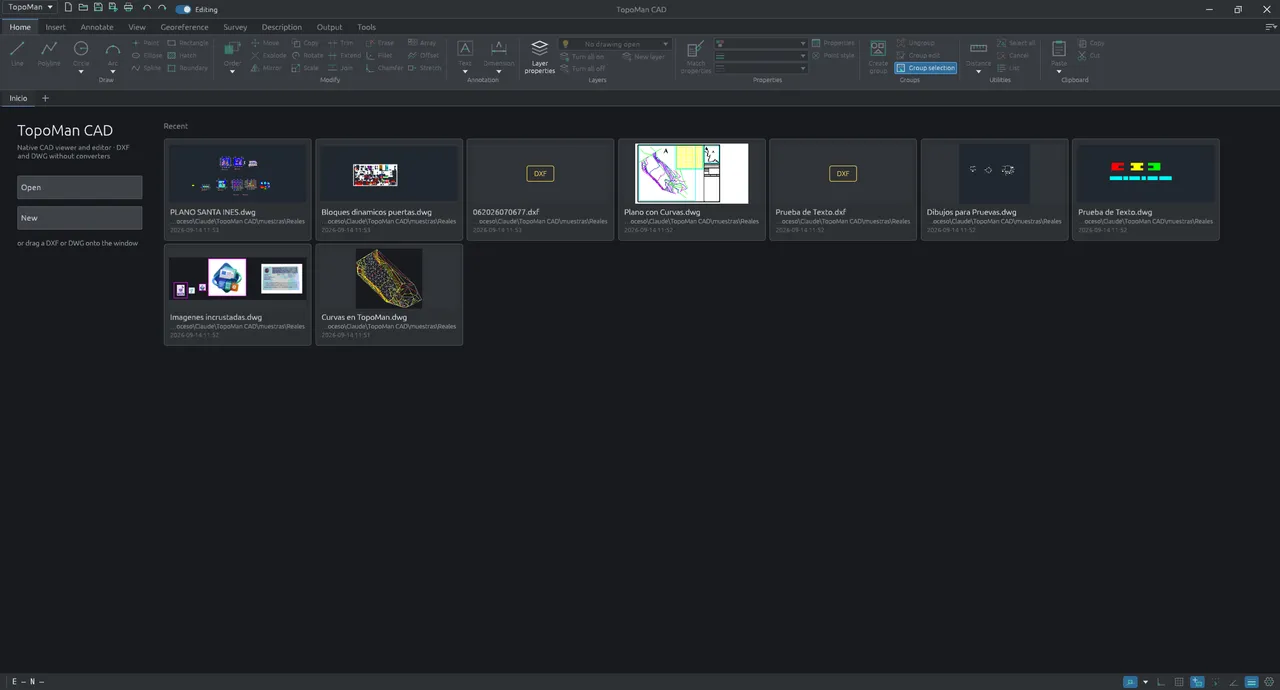This screenshot has height=690, width=1280.
Task: Toggle grid display in status bar
Action: point(1179,682)
